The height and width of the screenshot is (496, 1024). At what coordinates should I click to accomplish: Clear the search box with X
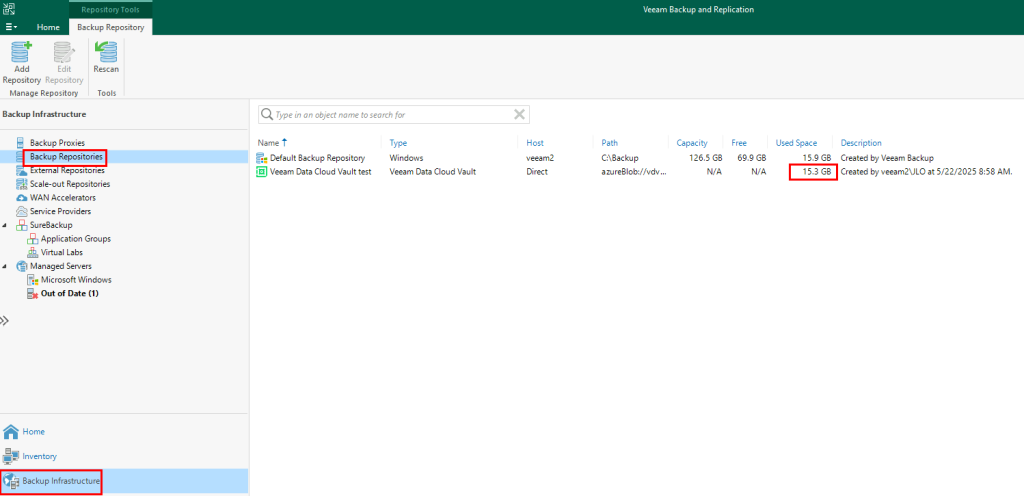point(519,115)
